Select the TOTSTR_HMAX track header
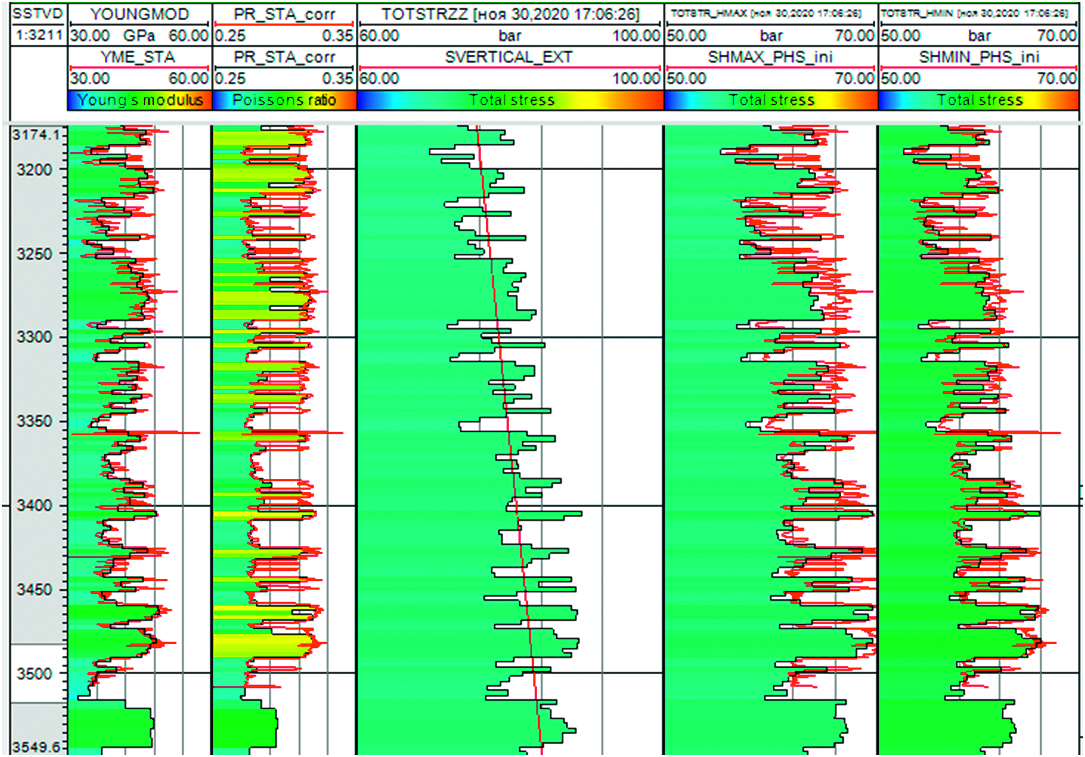The height and width of the screenshot is (757, 1085). 770,15
